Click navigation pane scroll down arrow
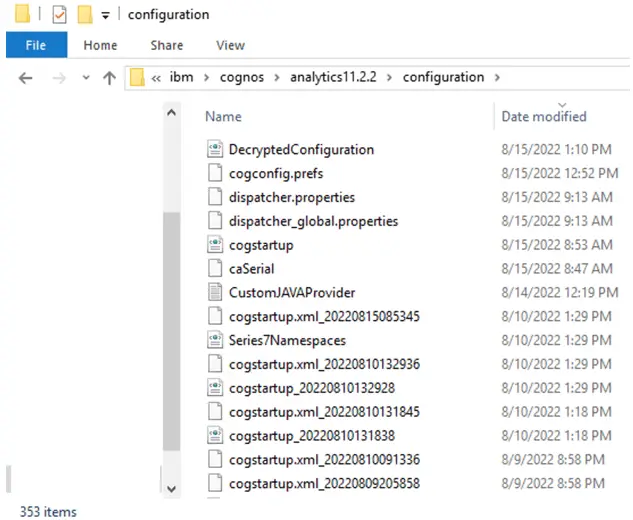Screen dimensions: 633x520 [171, 489]
